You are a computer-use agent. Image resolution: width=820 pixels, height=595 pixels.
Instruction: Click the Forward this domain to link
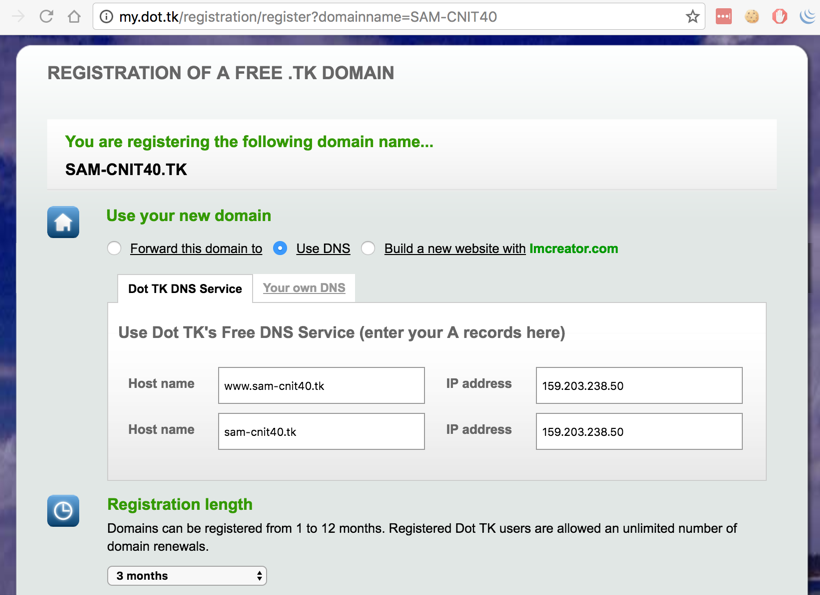(196, 248)
